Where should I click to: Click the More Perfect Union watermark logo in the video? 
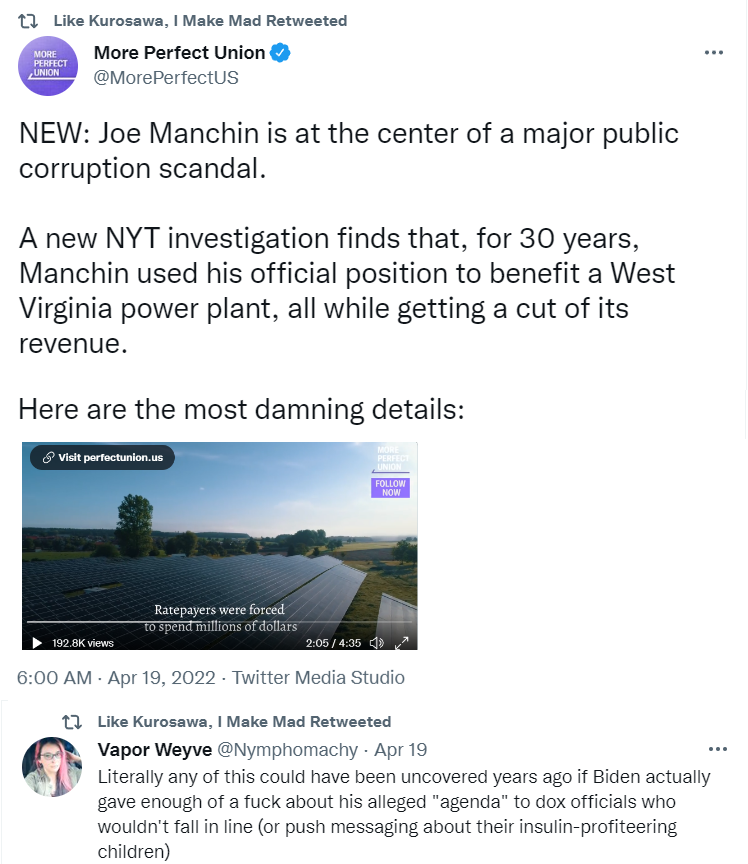[392, 458]
